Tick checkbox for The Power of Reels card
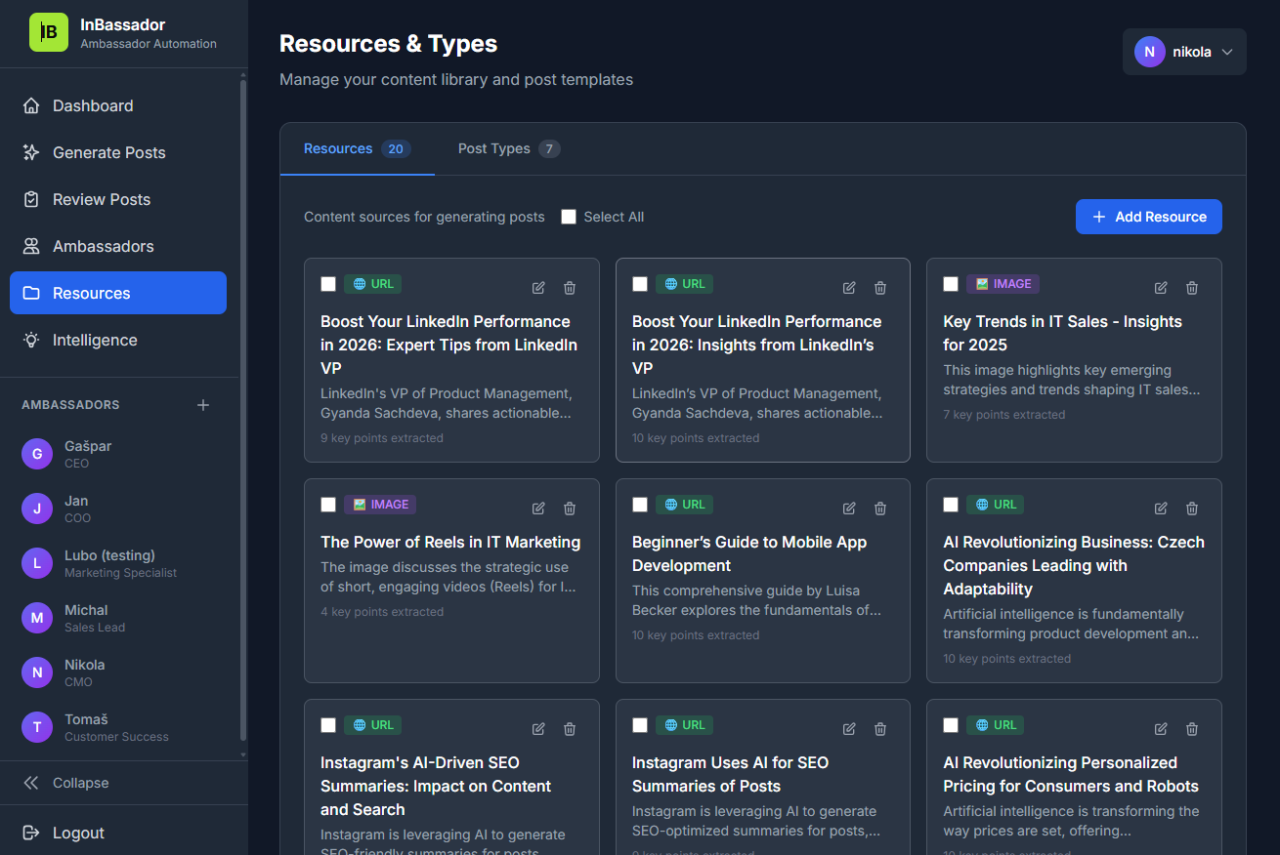Image resolution: width=1280 pixels, height=855 pixels. pos(328,505)
